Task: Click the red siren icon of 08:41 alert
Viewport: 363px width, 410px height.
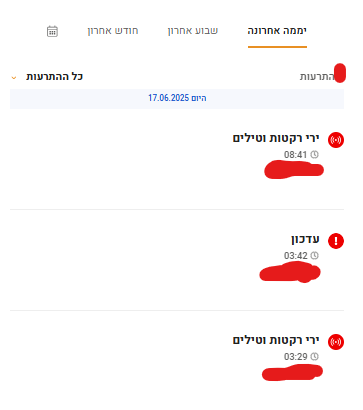Action: [x=336, y=140]
